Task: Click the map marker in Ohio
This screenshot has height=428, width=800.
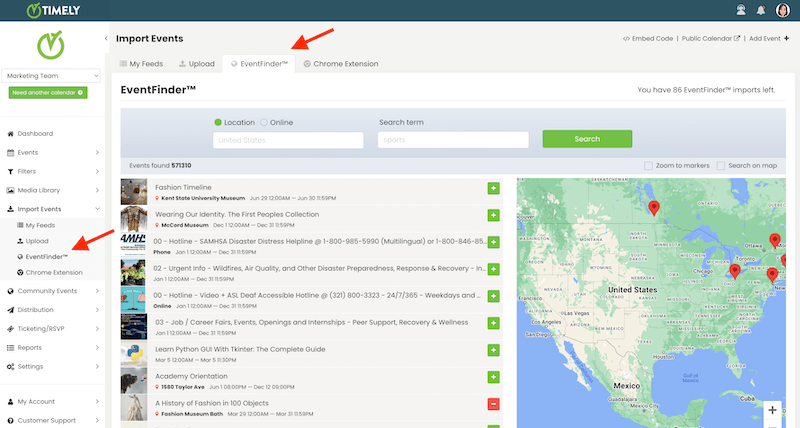Action: 735,271
